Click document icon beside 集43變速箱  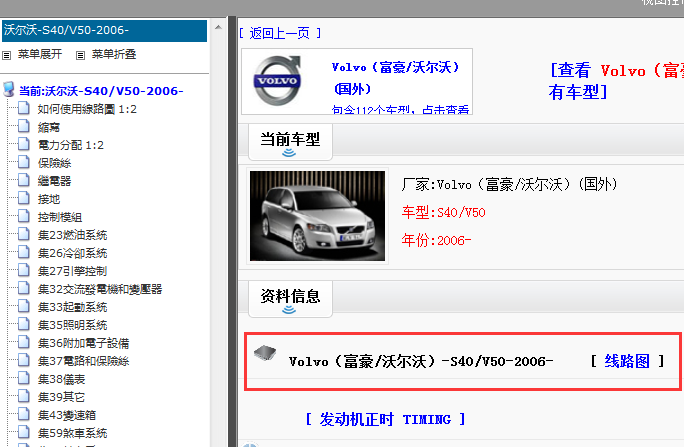point(24,414)
